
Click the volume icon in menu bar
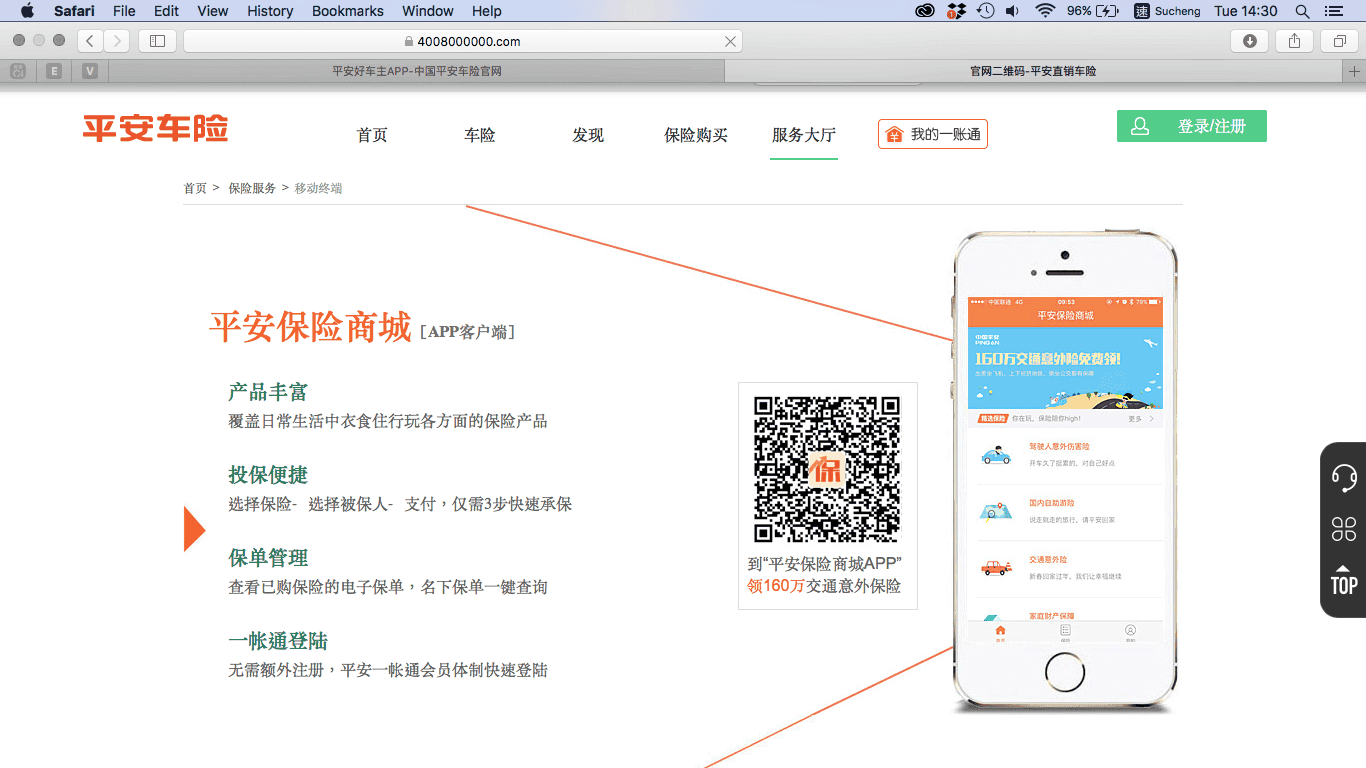click(1012, 11)
